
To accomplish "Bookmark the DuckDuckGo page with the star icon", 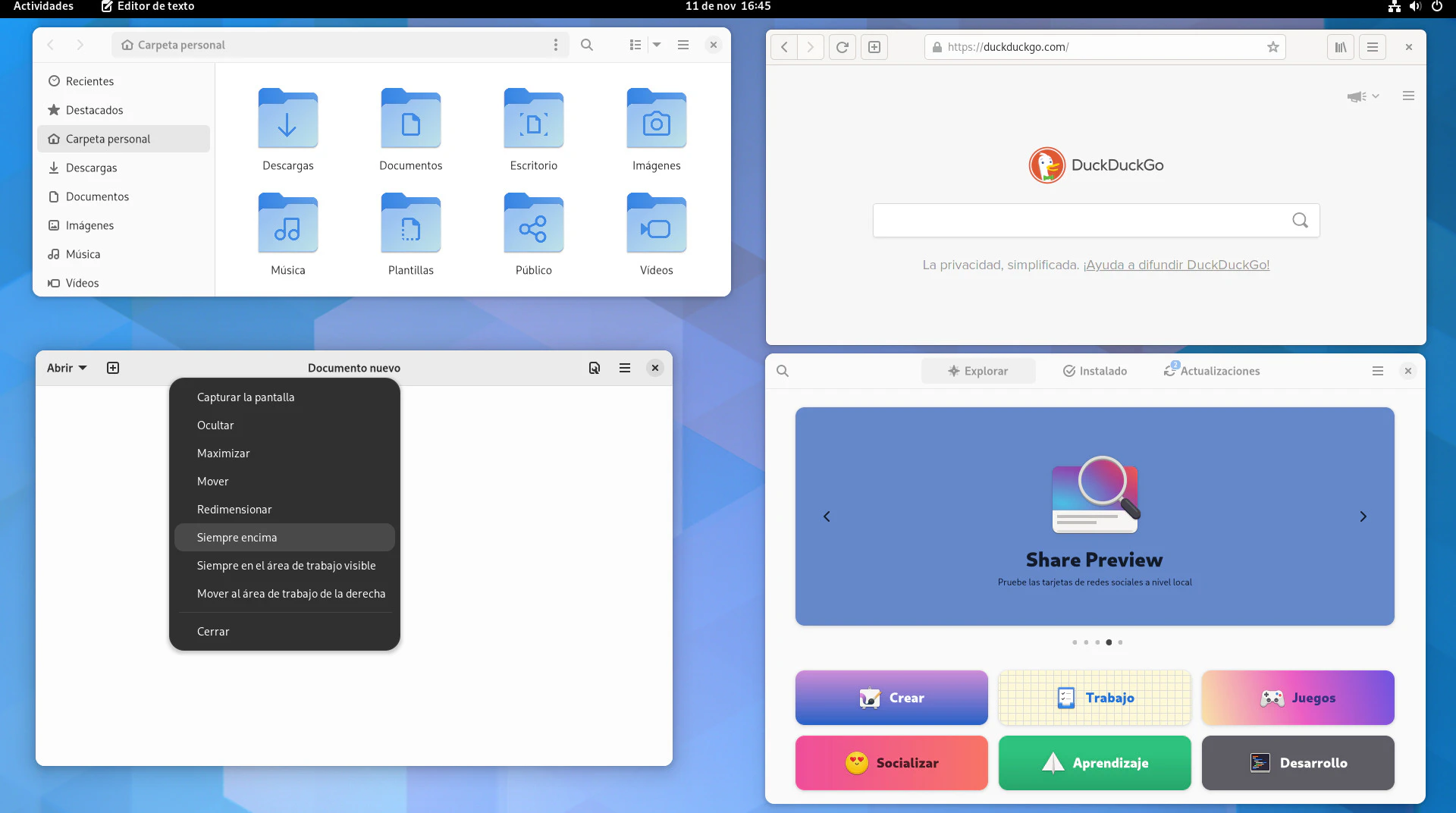I will click(1272, 47).
